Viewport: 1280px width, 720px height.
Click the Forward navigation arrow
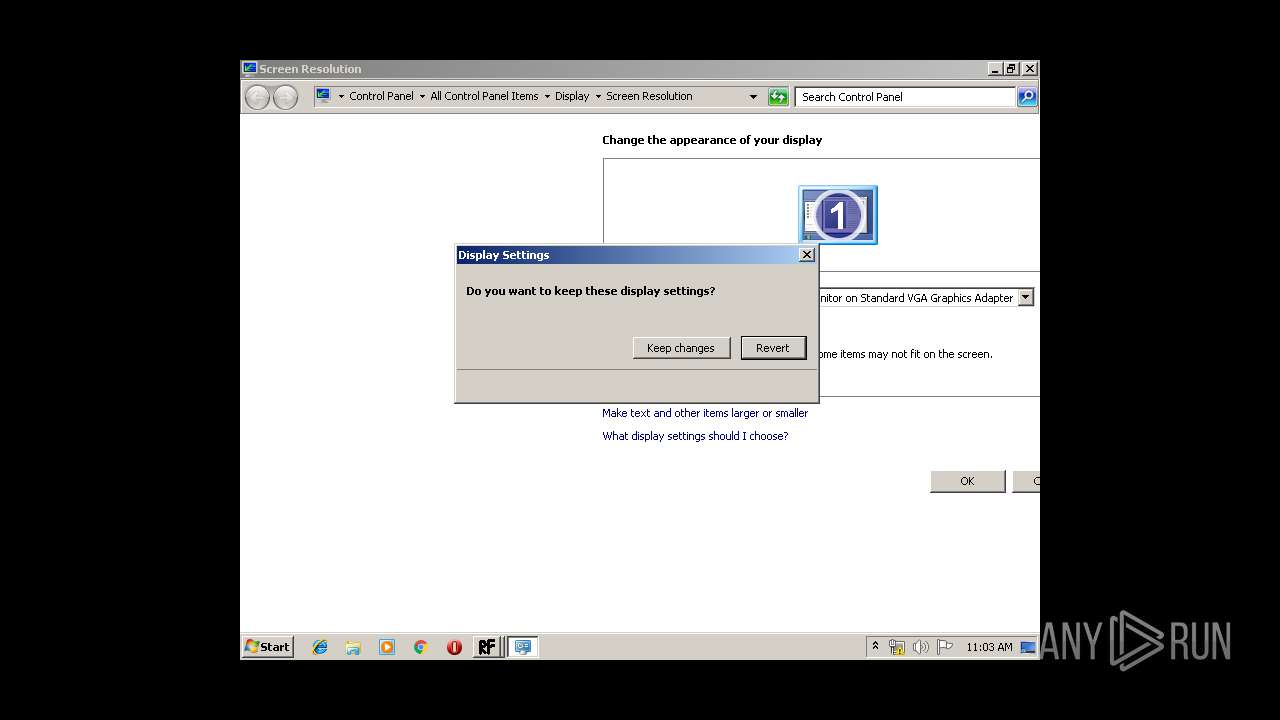point(285,97)
